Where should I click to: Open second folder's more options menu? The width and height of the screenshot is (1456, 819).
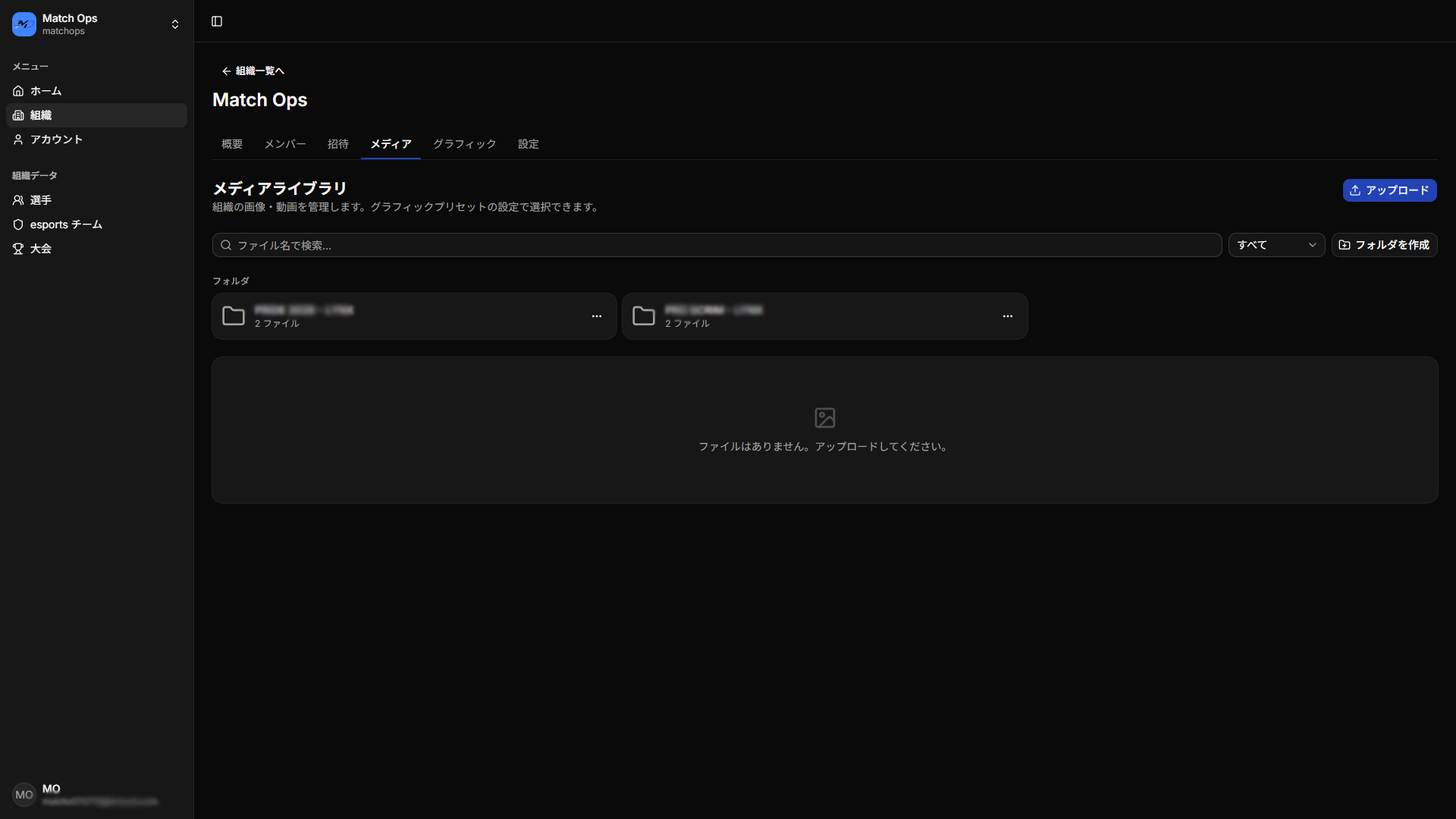1008,316
